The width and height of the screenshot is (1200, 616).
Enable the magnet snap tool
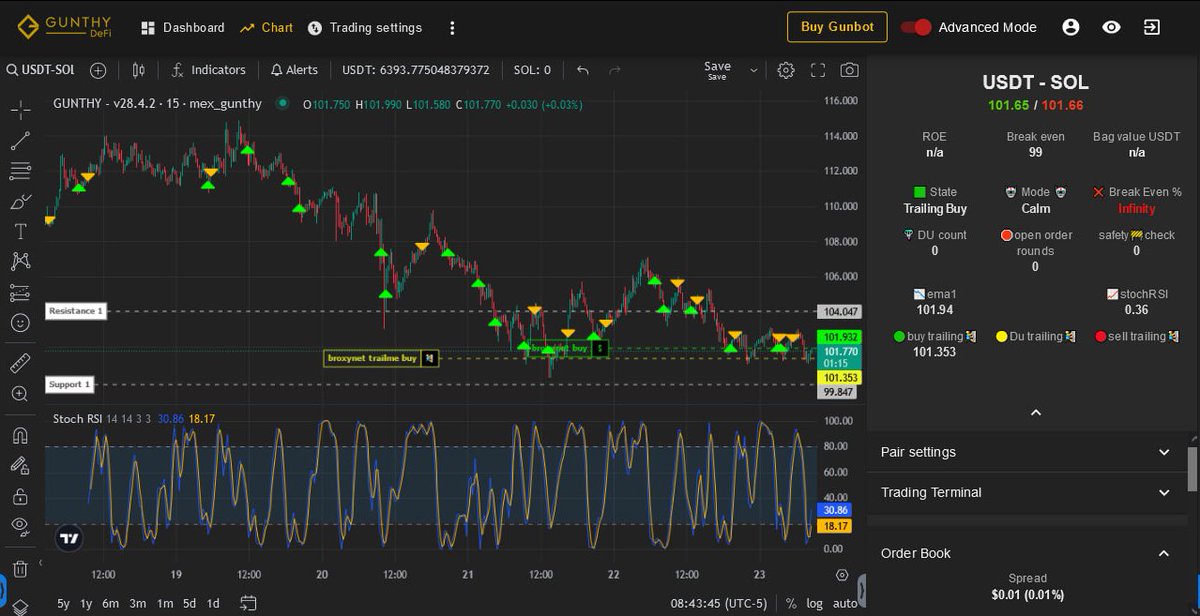tap(20, 435)
